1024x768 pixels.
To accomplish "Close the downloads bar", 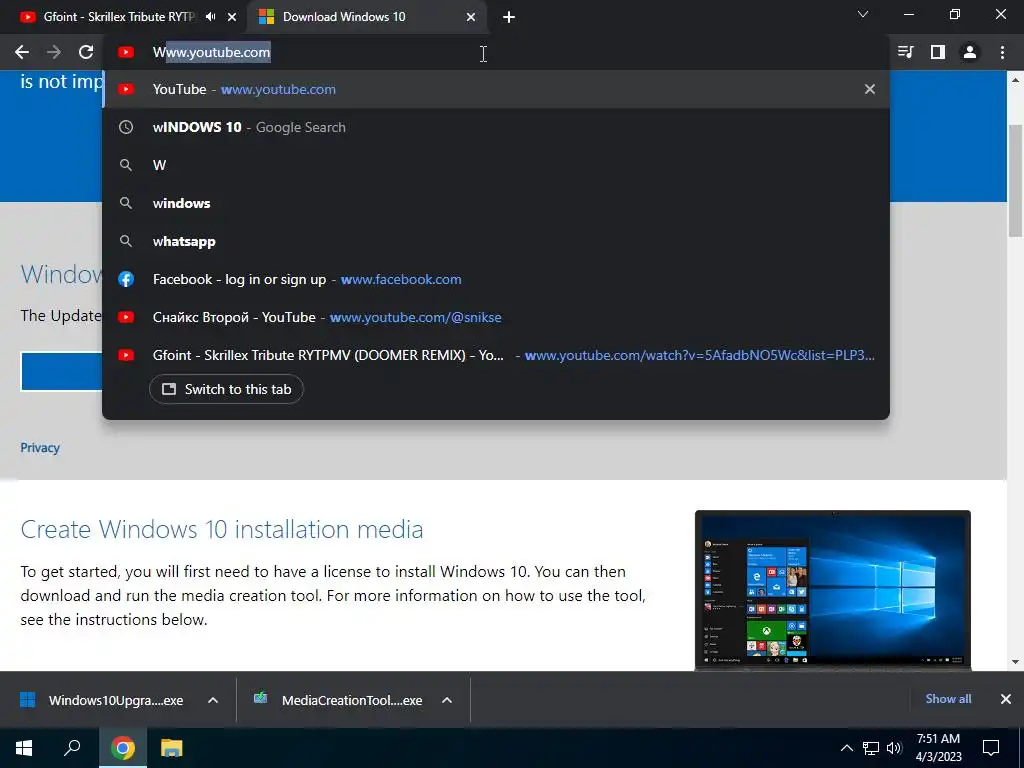I will (x=1006, y=699).
